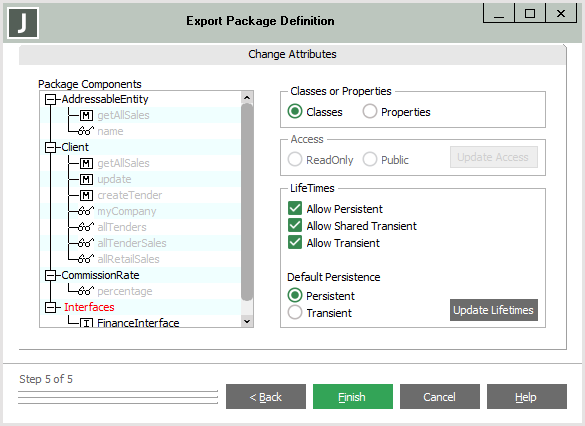
Task: Click the green Finish button
Action: pos(353,397)
